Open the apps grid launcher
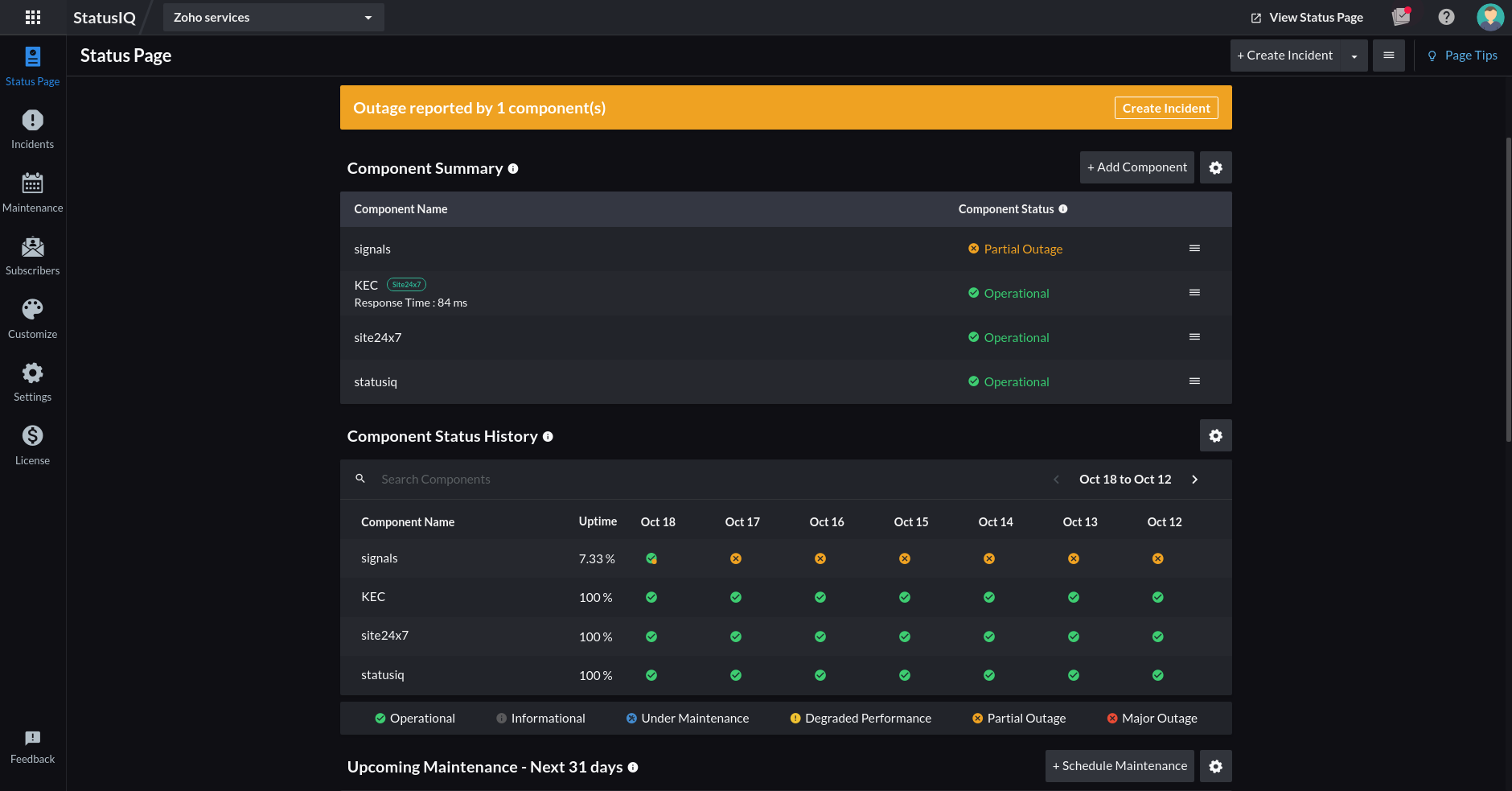The image size is (1512, 791). click(x=33, y=17)
